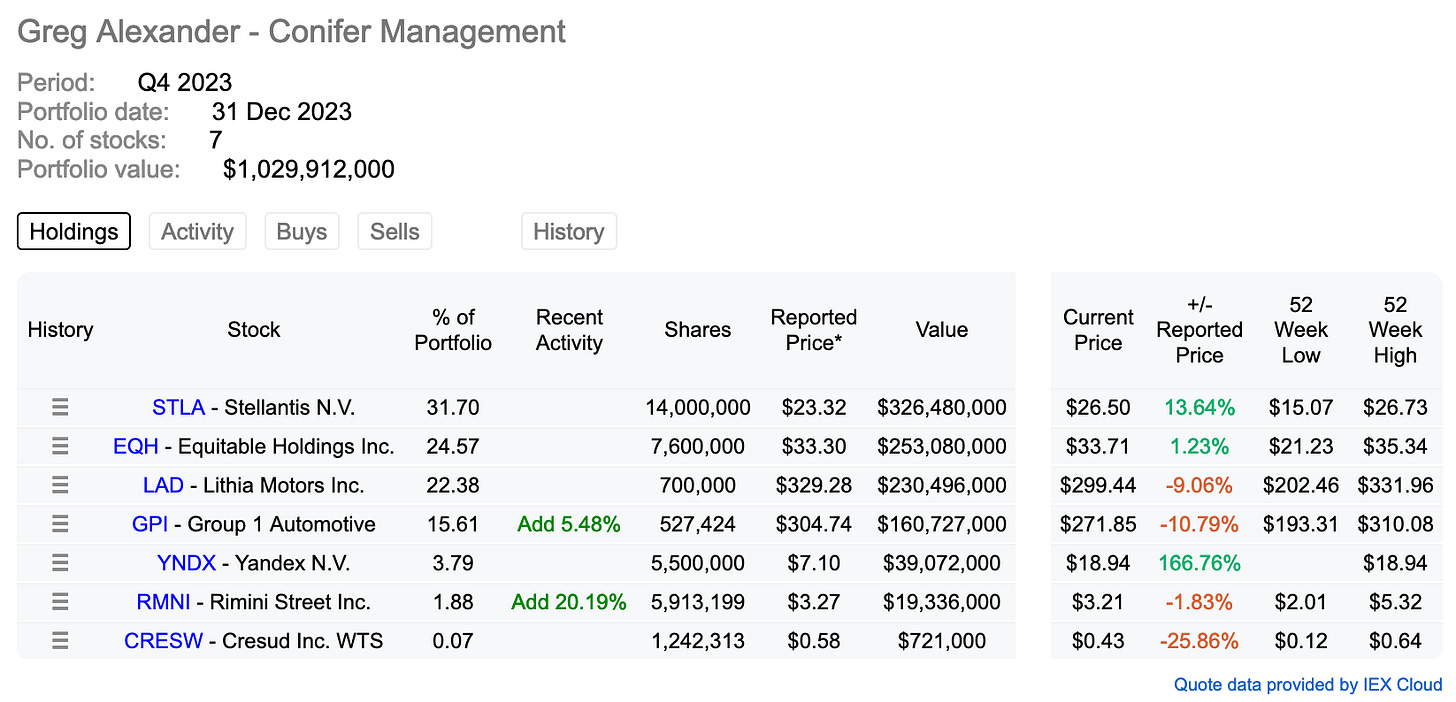
Task: Click the portfolio value $1,029,912,000
Action: tap(309, 169)
